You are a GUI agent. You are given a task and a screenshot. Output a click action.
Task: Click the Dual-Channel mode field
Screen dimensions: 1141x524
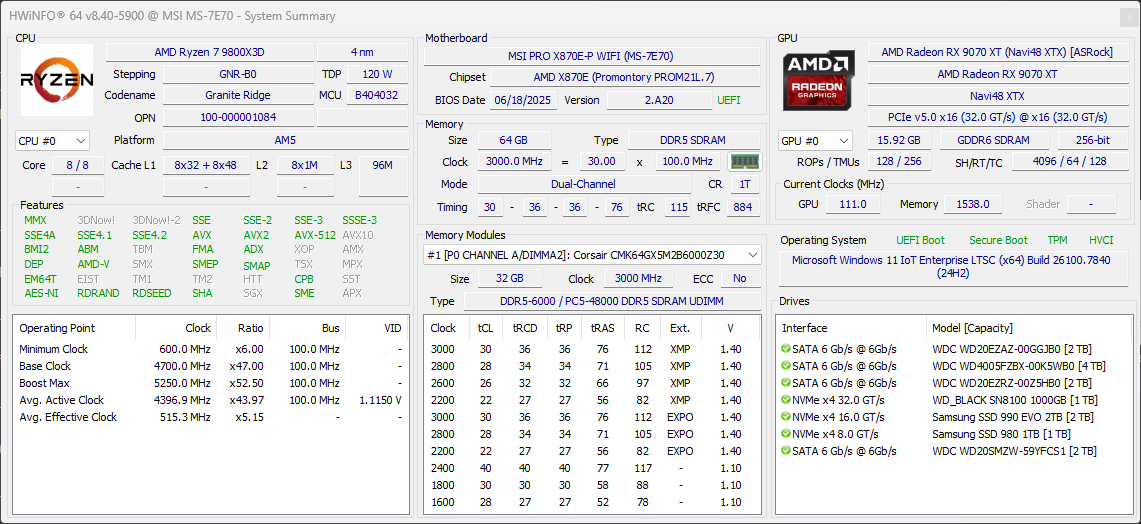point(584,184)
